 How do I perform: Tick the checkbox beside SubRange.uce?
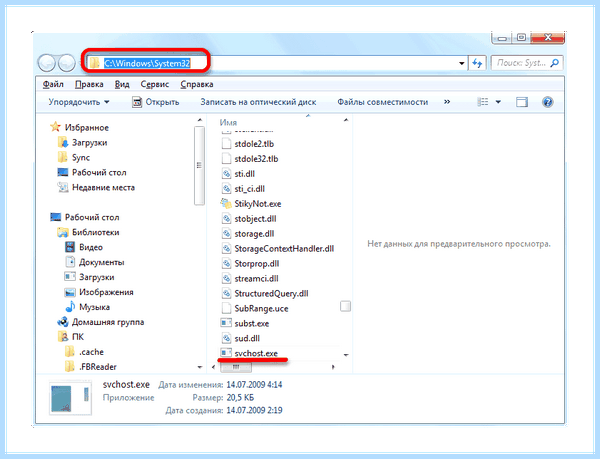[x=345, y=306]
